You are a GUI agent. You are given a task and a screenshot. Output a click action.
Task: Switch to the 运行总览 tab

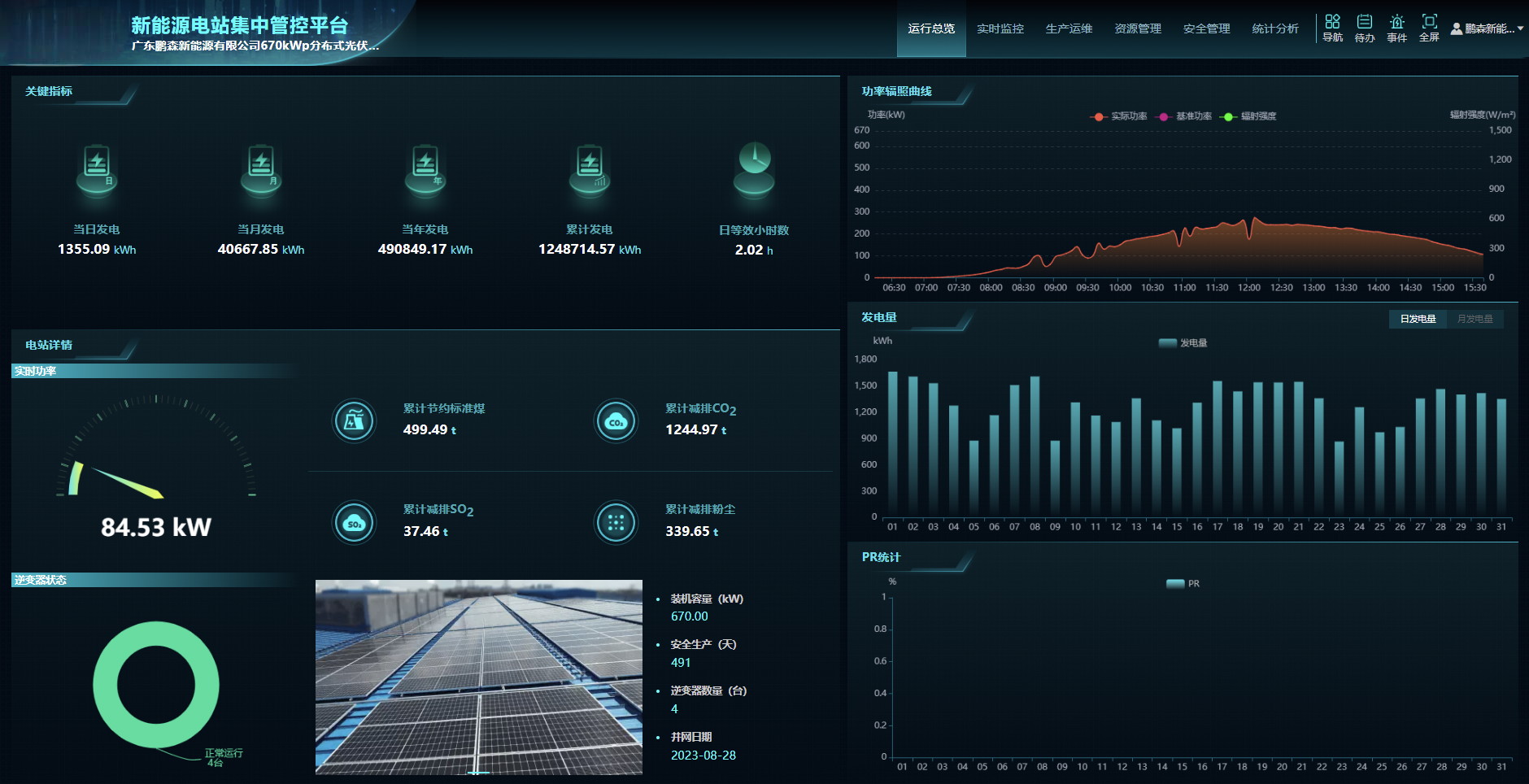[x=931, y=28]
